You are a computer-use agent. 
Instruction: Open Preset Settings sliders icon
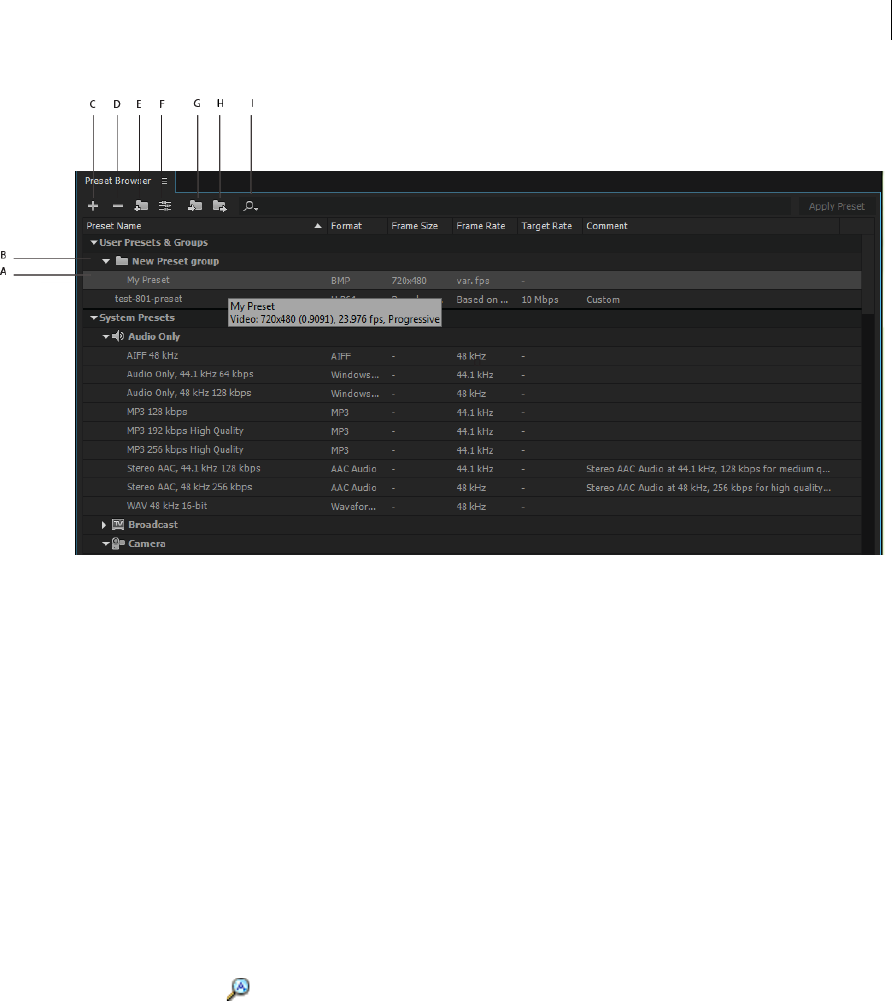[165, 206]
